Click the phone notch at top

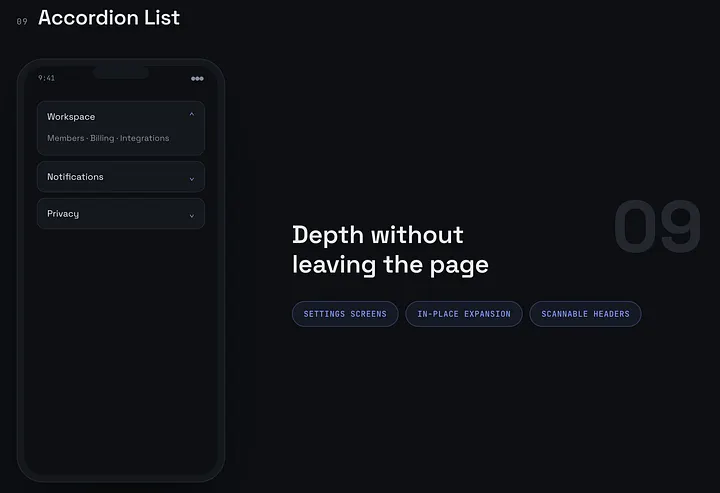click(x=121, y=72)
